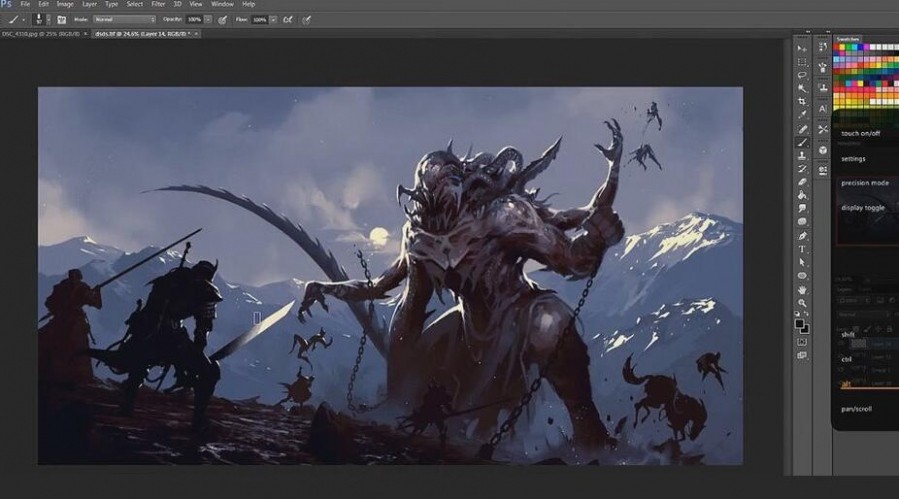Switch to the DSC_4310.jpg document tab
This screenshot has width=899, height=499.
click(40, 34)
